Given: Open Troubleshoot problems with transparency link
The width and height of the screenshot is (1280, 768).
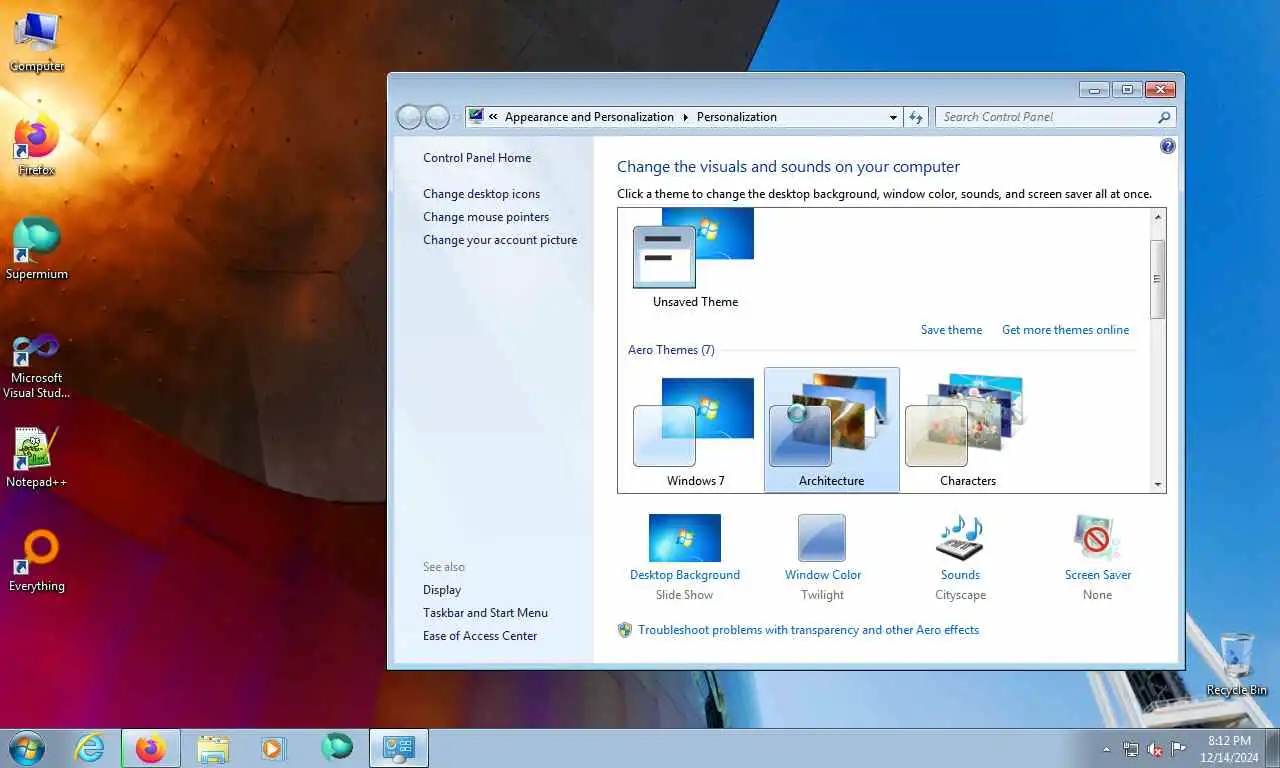Looking at the screenshot, I should [x=808, y=630].
